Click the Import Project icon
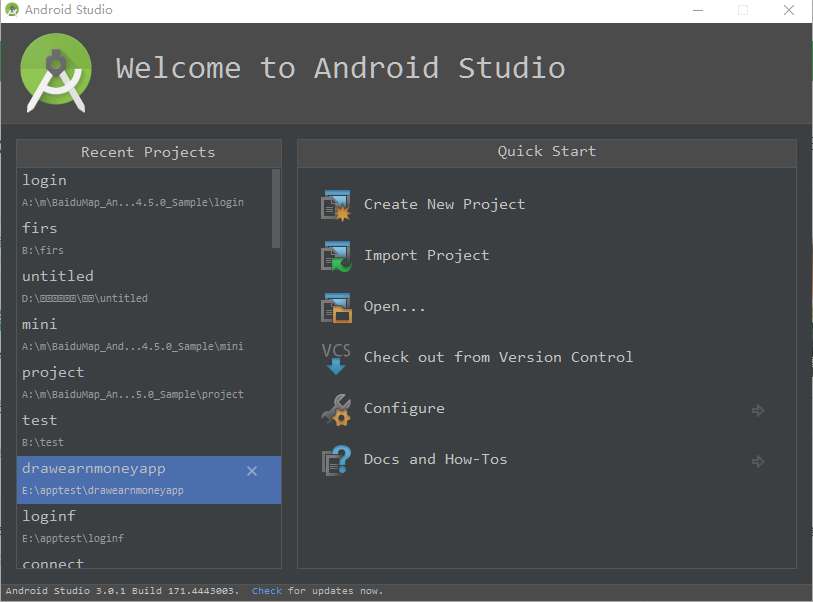The height and width of the screenshot is (602, 813). [336, 256]
